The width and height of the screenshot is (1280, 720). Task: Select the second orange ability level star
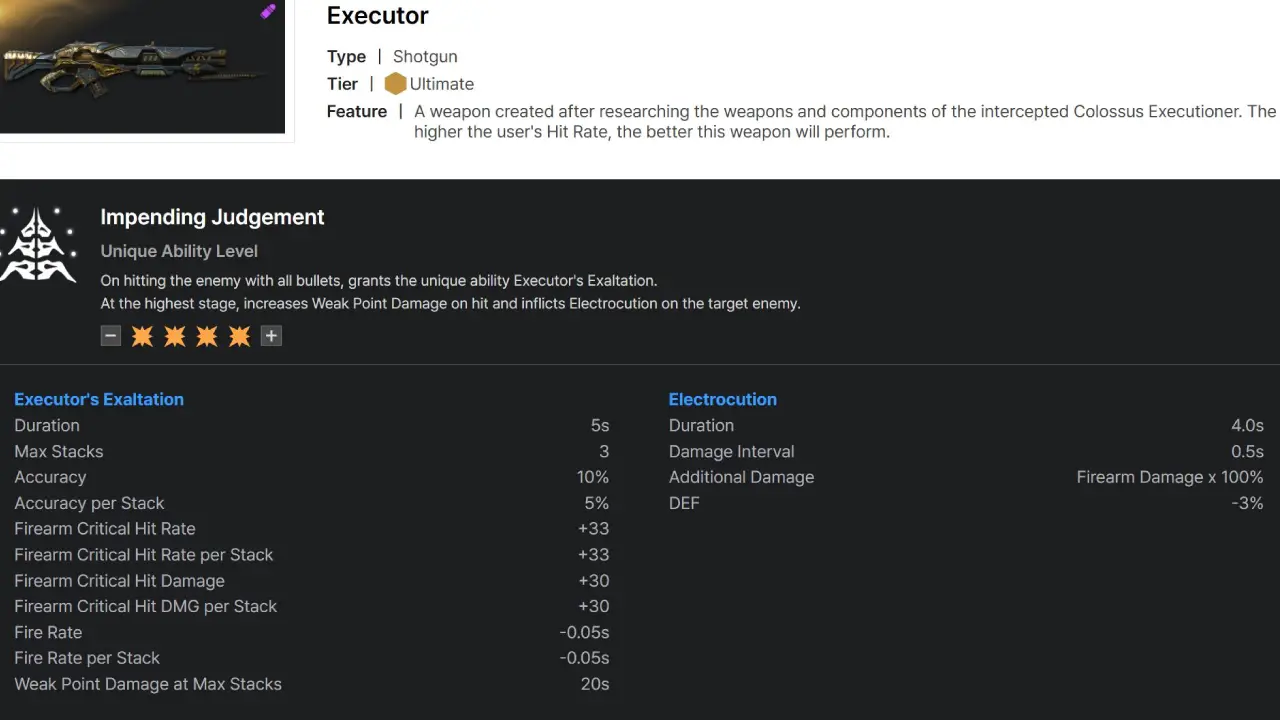click(x=174, y=336)
